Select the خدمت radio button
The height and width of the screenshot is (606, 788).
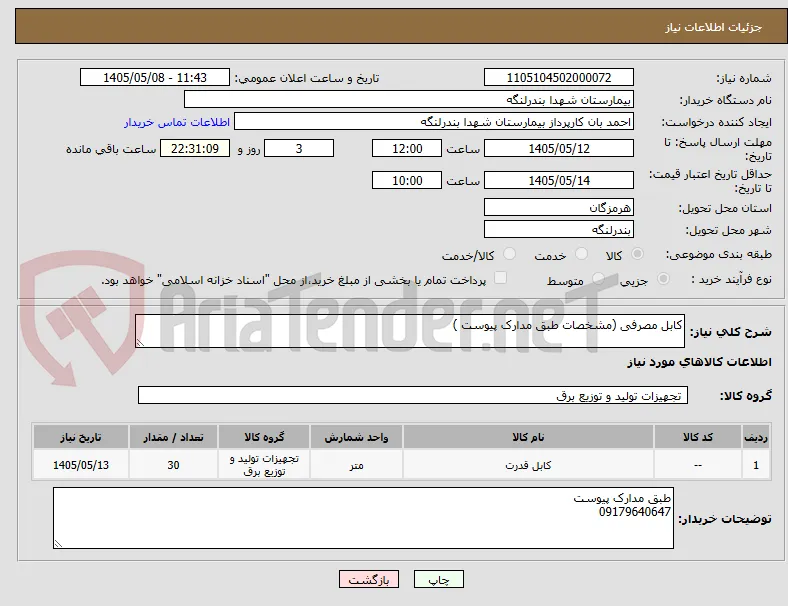[581, 254]
